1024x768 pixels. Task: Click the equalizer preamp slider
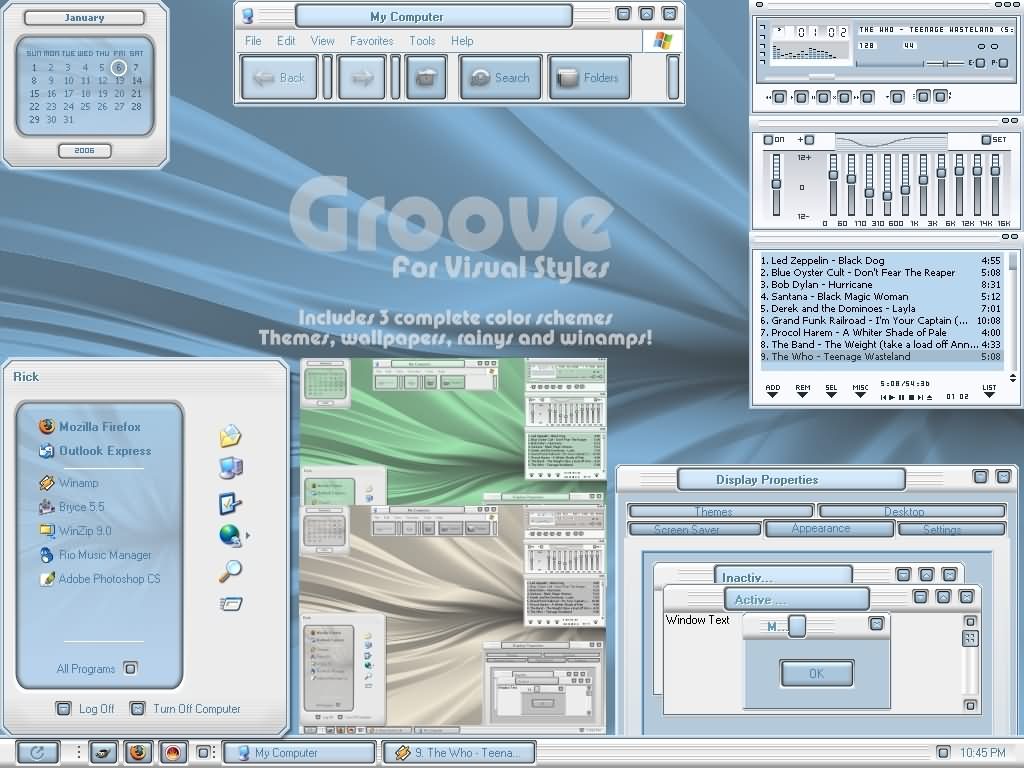pyautogui.click(x=776, y=185)
